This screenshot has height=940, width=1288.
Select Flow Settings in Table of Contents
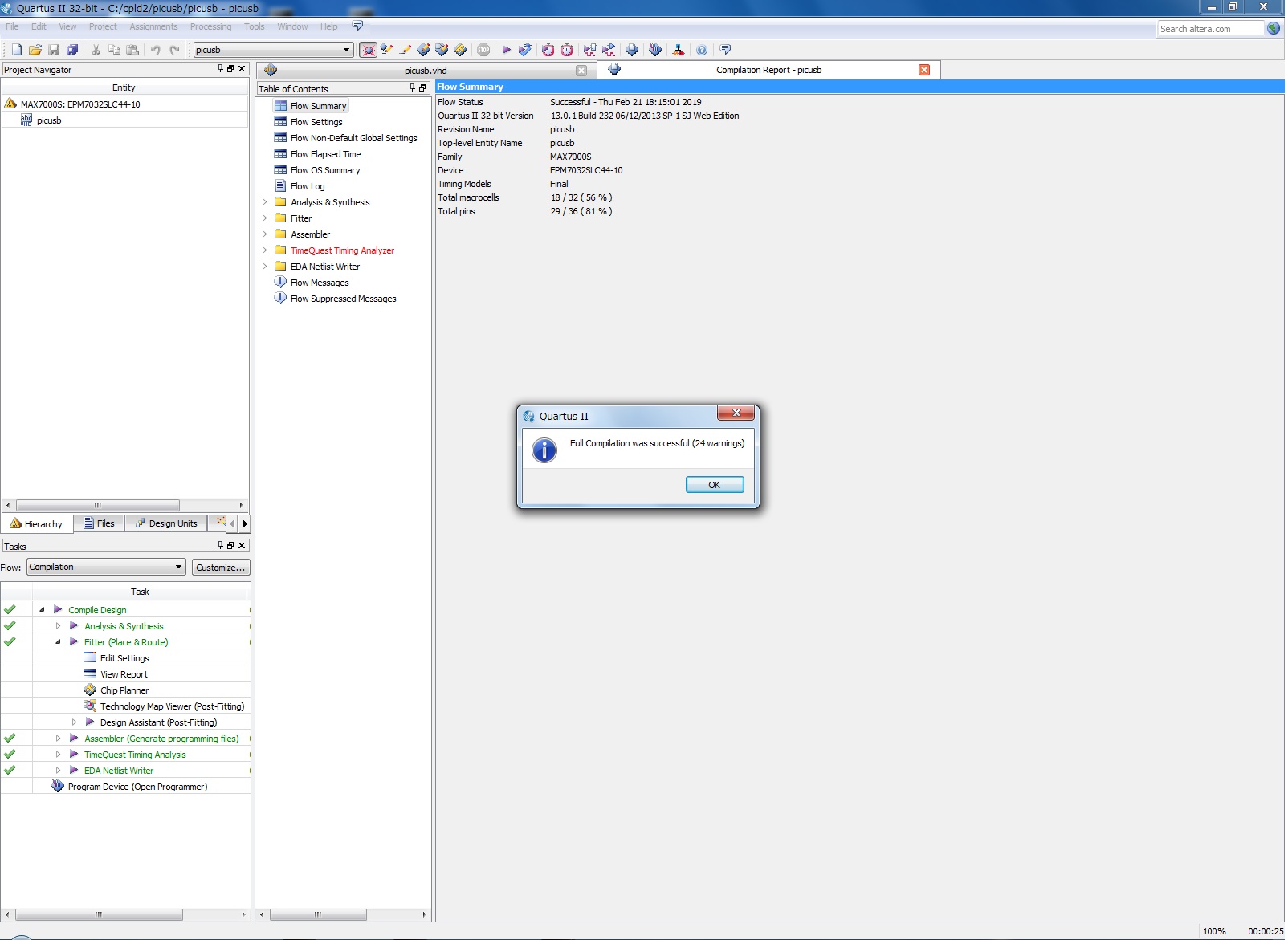click(x=316, y=122)
